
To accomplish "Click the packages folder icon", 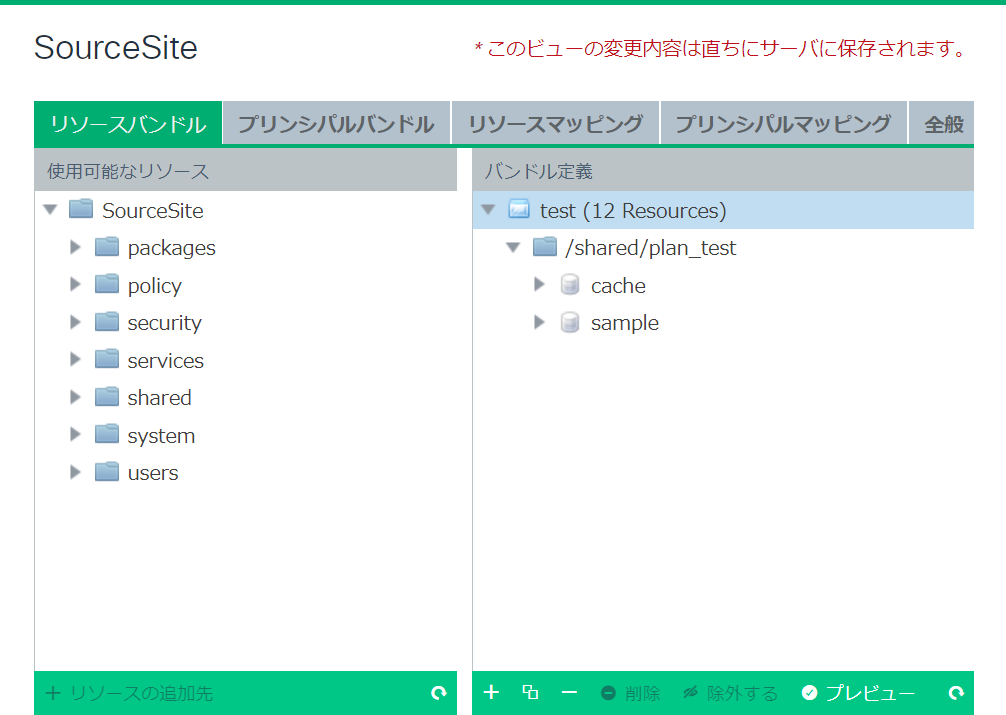I will (x=107, y=246).
